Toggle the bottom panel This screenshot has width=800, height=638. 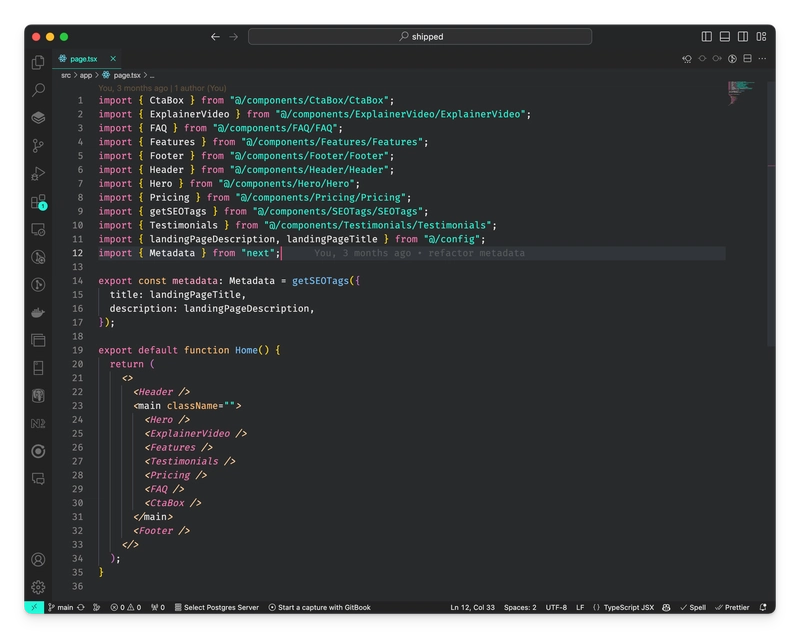tap(724, 36)
